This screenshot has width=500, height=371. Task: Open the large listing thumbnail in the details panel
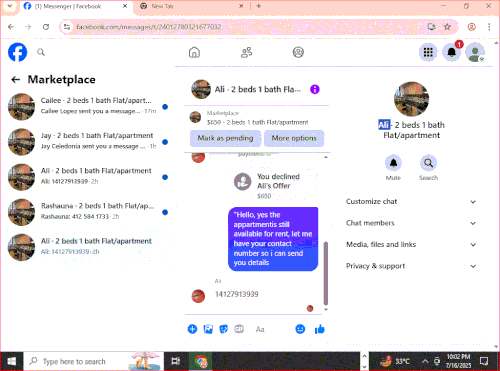pos(411,99)
